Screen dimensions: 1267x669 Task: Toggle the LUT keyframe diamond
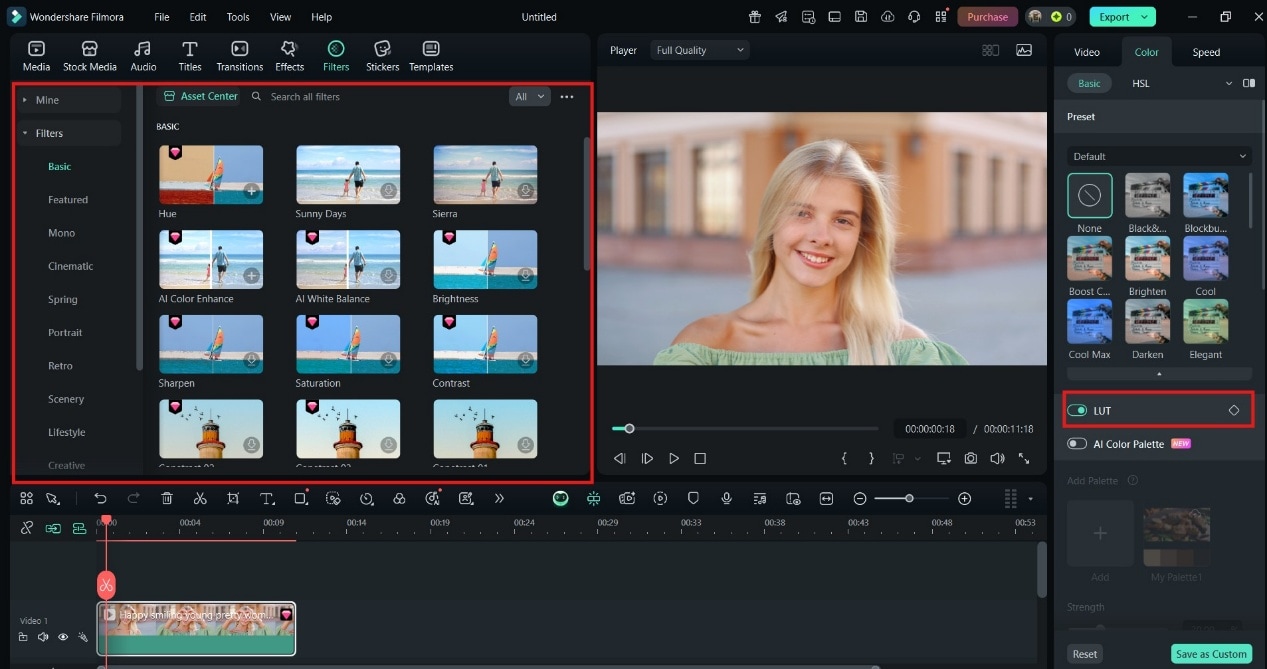click(x=1234, y=411)
